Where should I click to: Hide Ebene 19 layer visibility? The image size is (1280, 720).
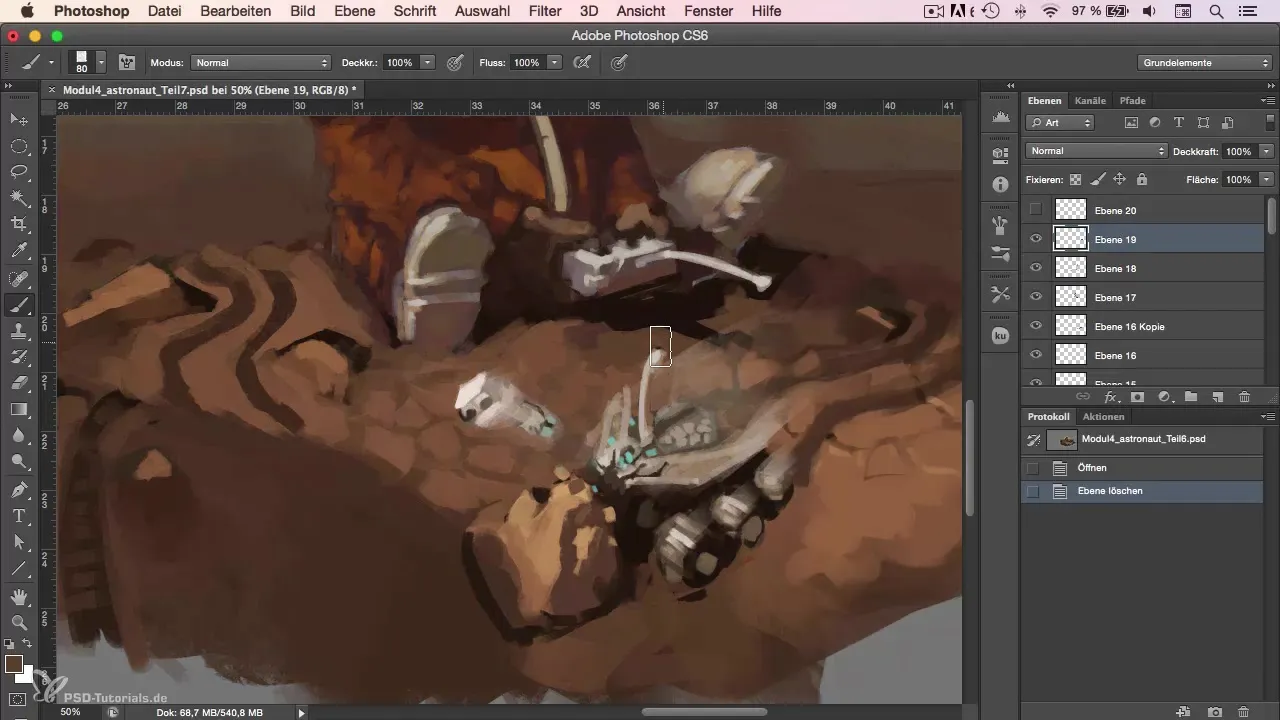point(1035,239)
